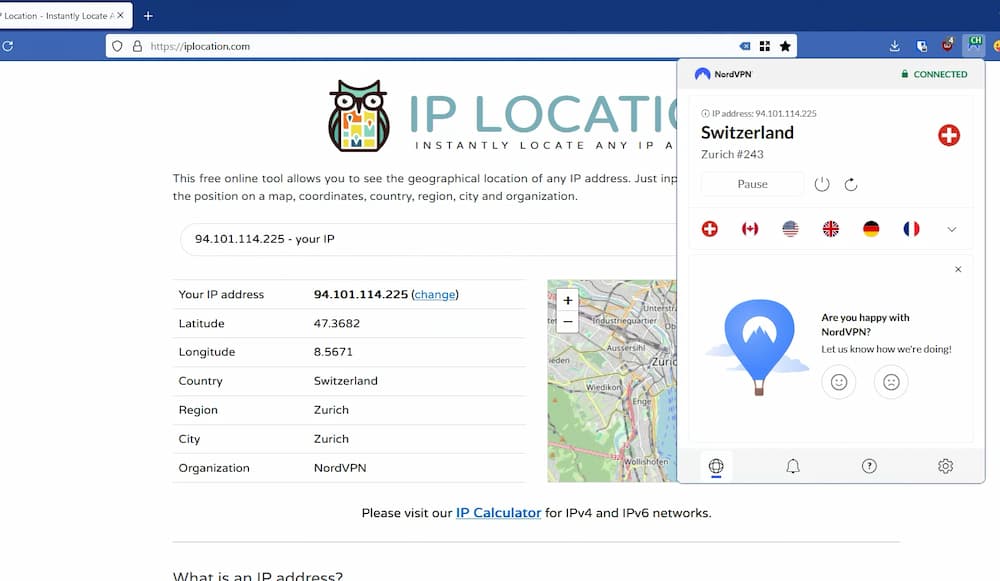1000x581 pixels.
Task: Click the change IP address link
Action: pyautogui.click(x=435, y=295)
